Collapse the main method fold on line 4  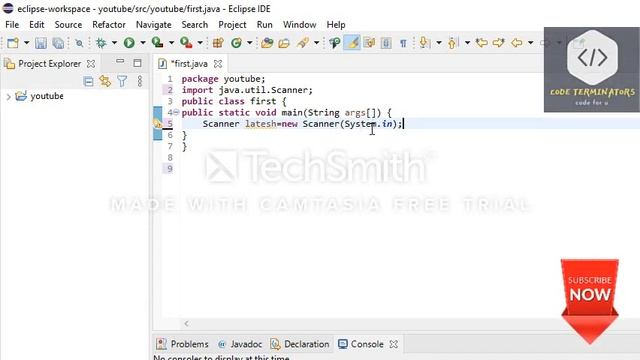pos(176,112)
